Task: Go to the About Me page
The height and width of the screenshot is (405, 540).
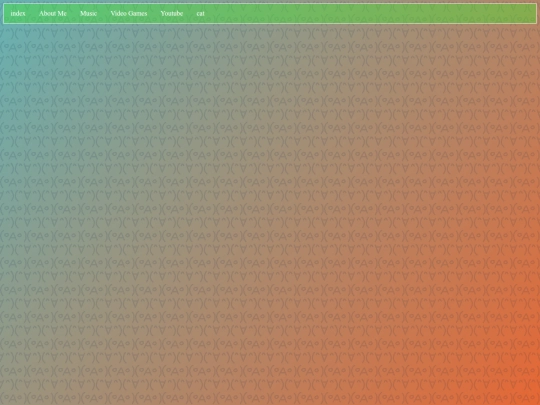Action: click(x=53, y=13)
